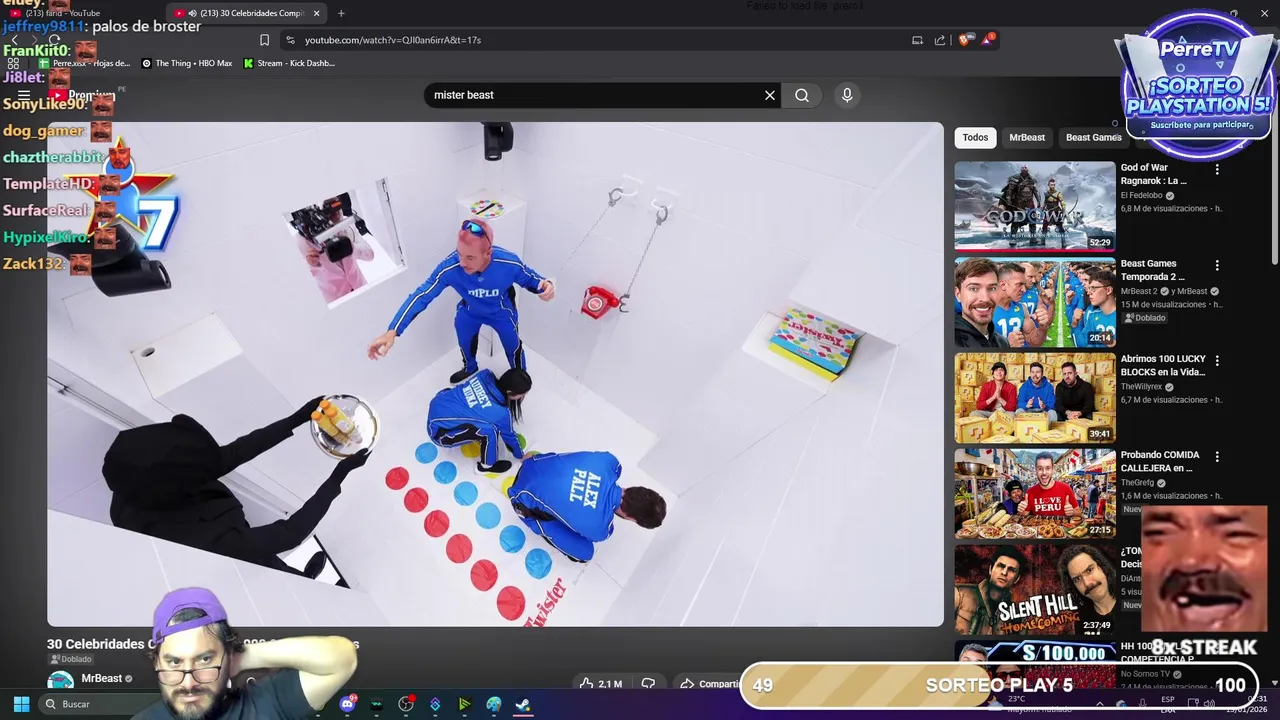Click the 'I Love Peru' food thumbnail
The height and width of the screenshot is (720, 1280).
(x=1034, y=493)
